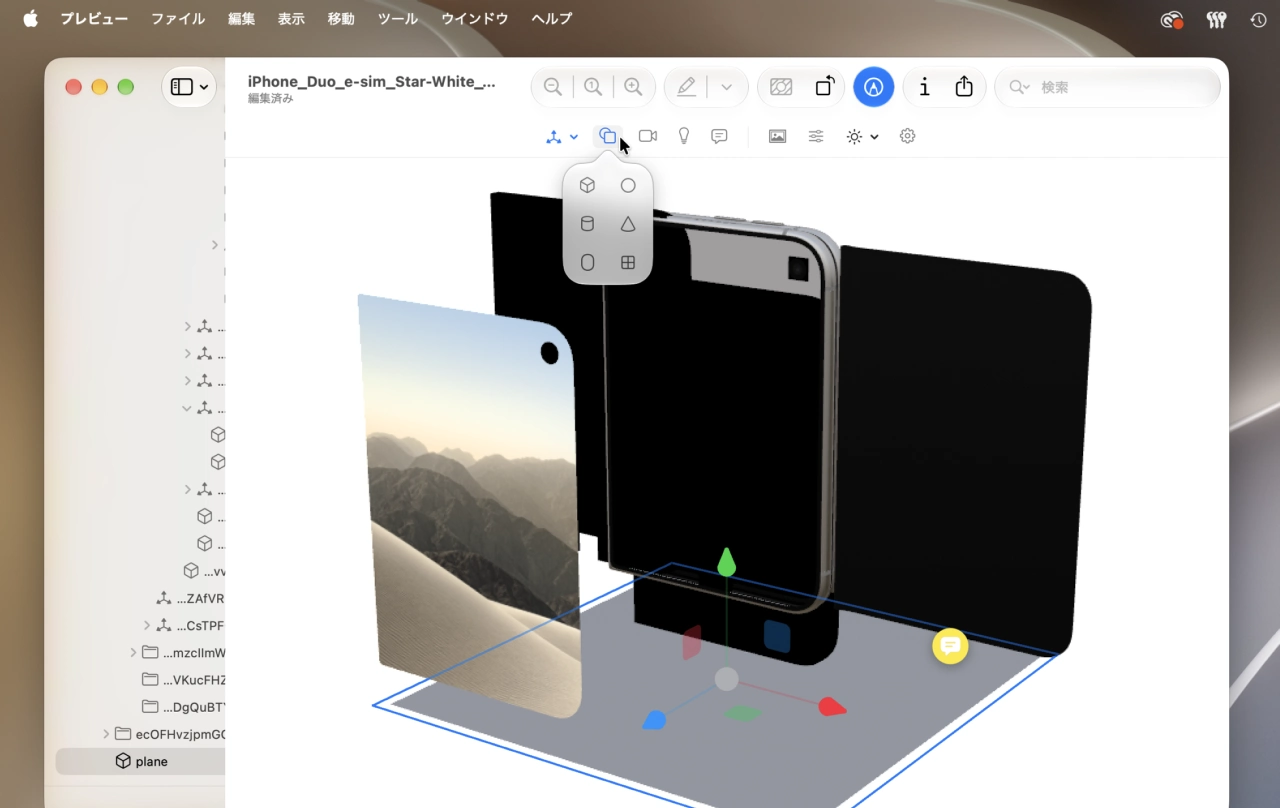Expand the ...mzcIlmW folder

[133, 653]
